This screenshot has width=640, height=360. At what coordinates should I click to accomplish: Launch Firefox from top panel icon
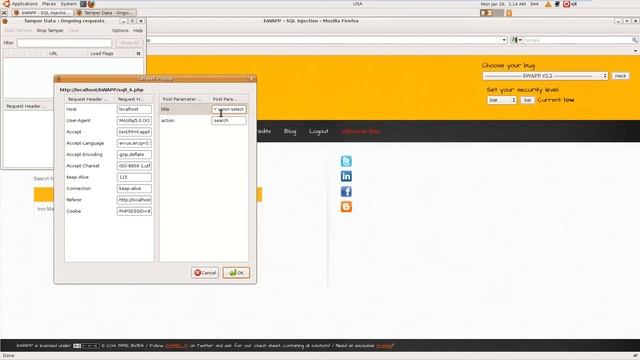coord(91,4)
